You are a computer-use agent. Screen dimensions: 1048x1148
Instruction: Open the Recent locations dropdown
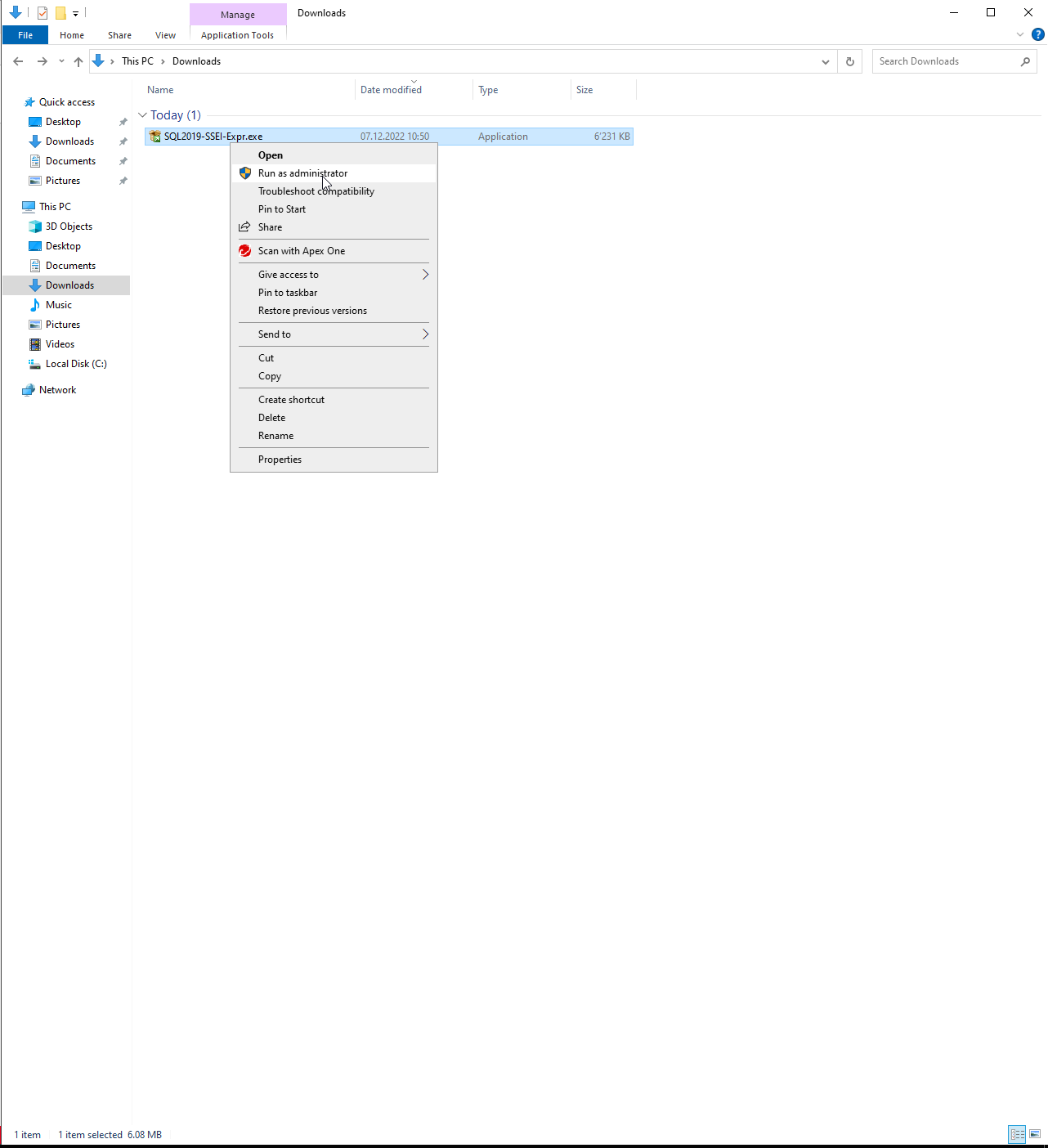[x=61, y=61]
